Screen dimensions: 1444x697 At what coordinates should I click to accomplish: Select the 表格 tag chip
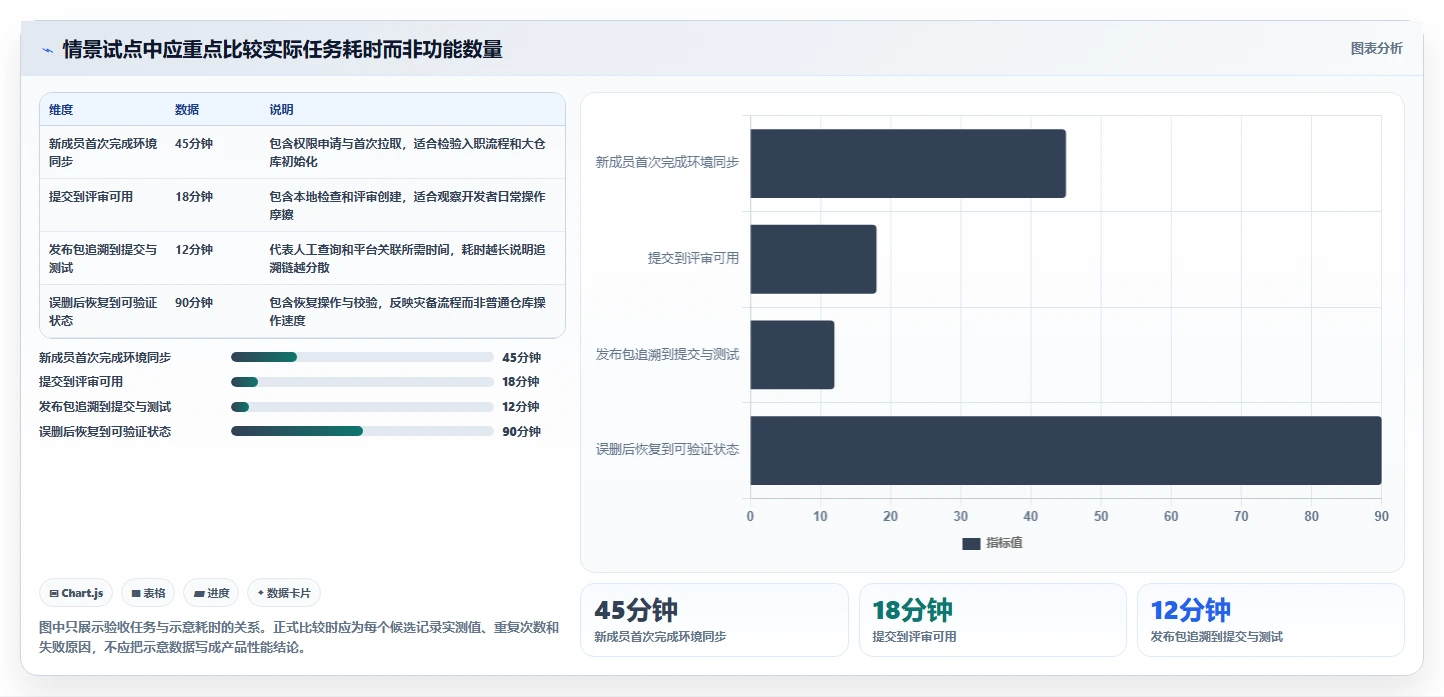point(148,593)
